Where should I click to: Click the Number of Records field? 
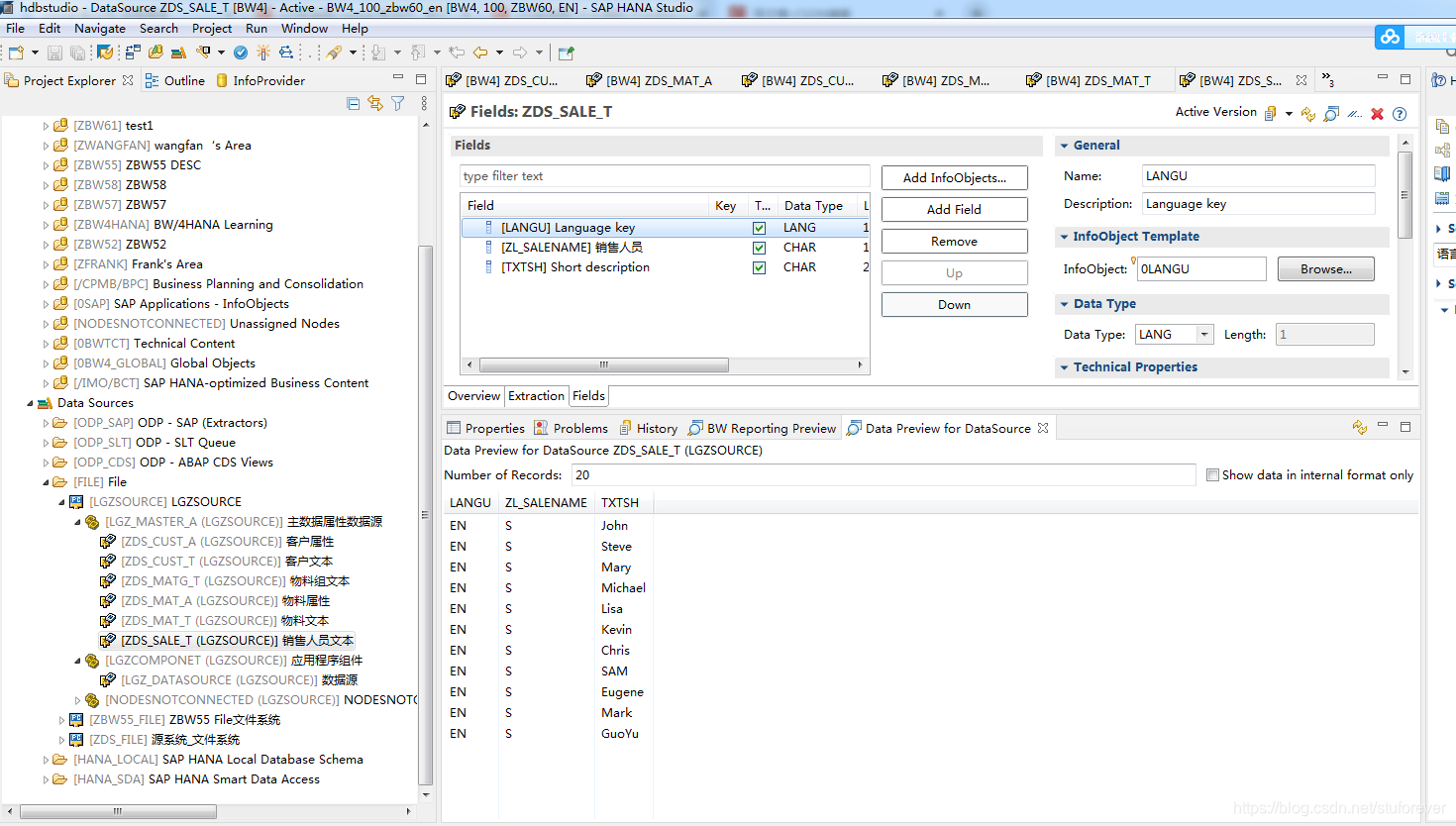click(x=883, y=475)
